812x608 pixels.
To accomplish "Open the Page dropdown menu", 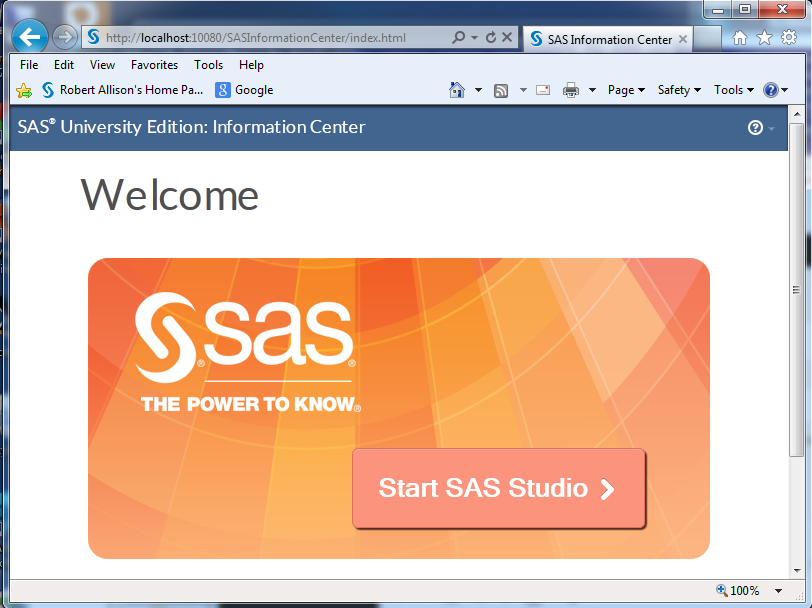I will coord(626,90).
